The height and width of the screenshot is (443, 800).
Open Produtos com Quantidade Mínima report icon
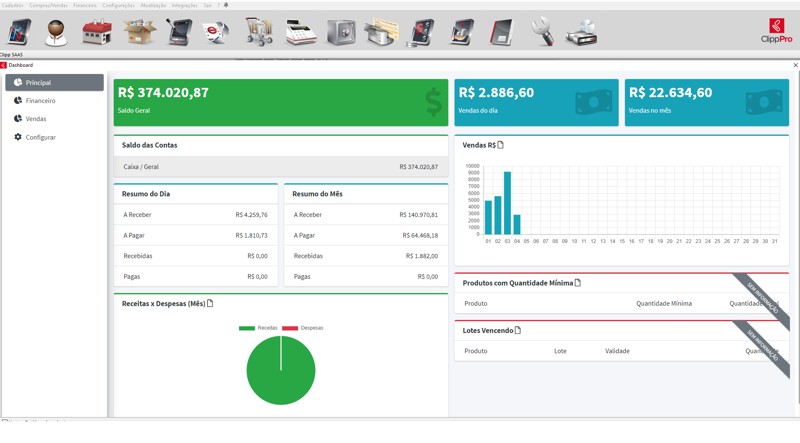pyautogui.click(x=578, y=283)
